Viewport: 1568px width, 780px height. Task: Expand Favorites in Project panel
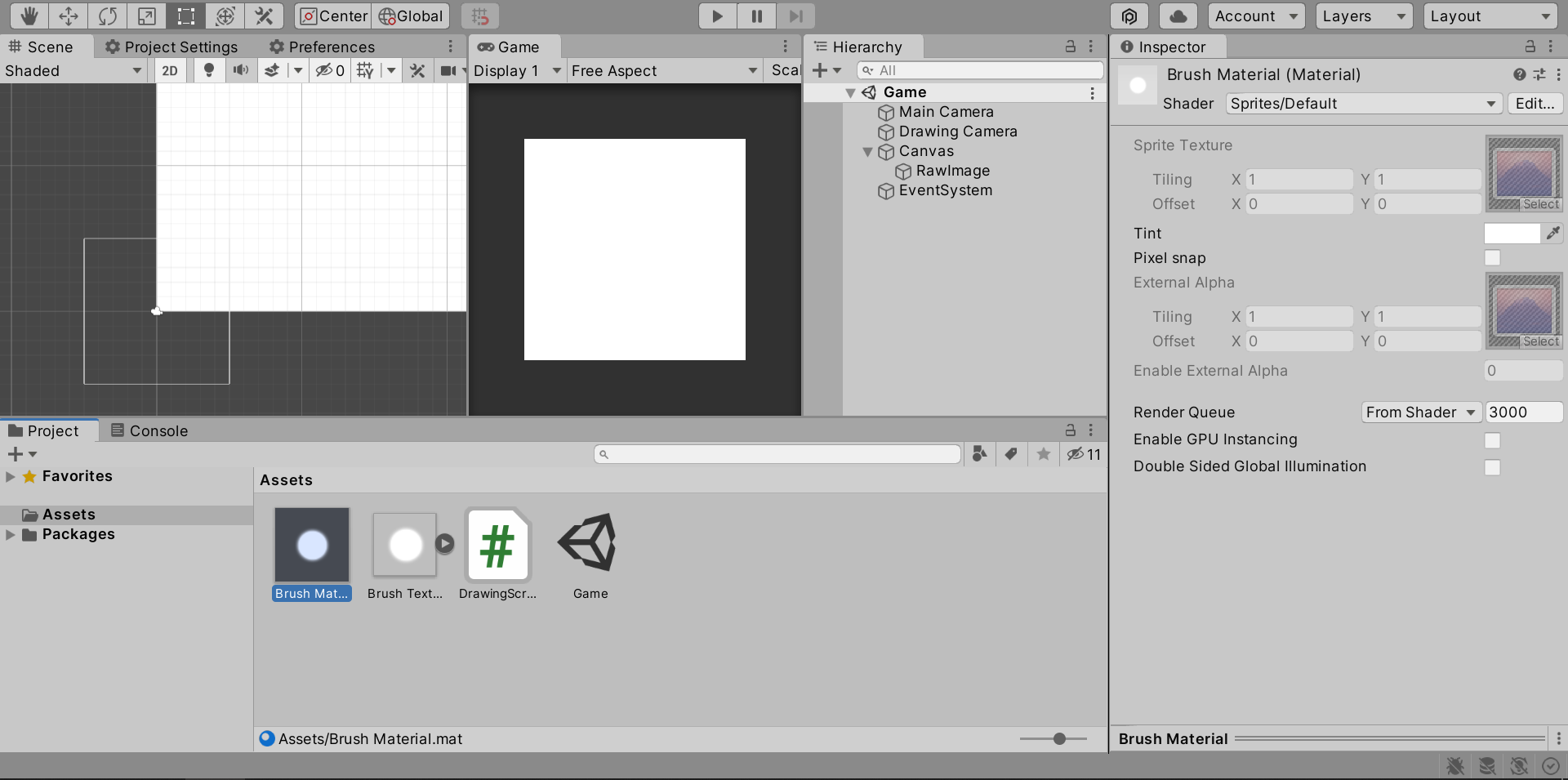click(11, 476)
